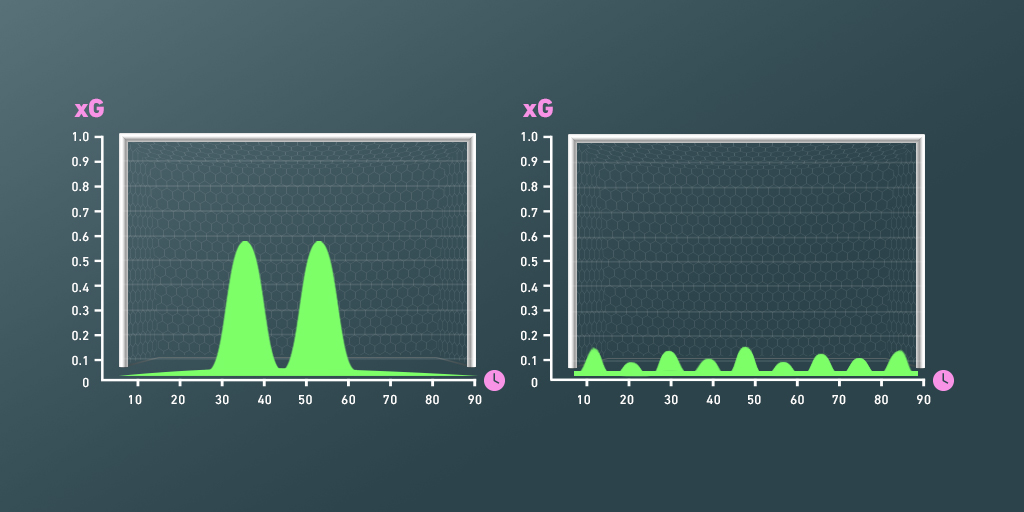Click the small green peak near minute 48

click(x=745, y=360)
